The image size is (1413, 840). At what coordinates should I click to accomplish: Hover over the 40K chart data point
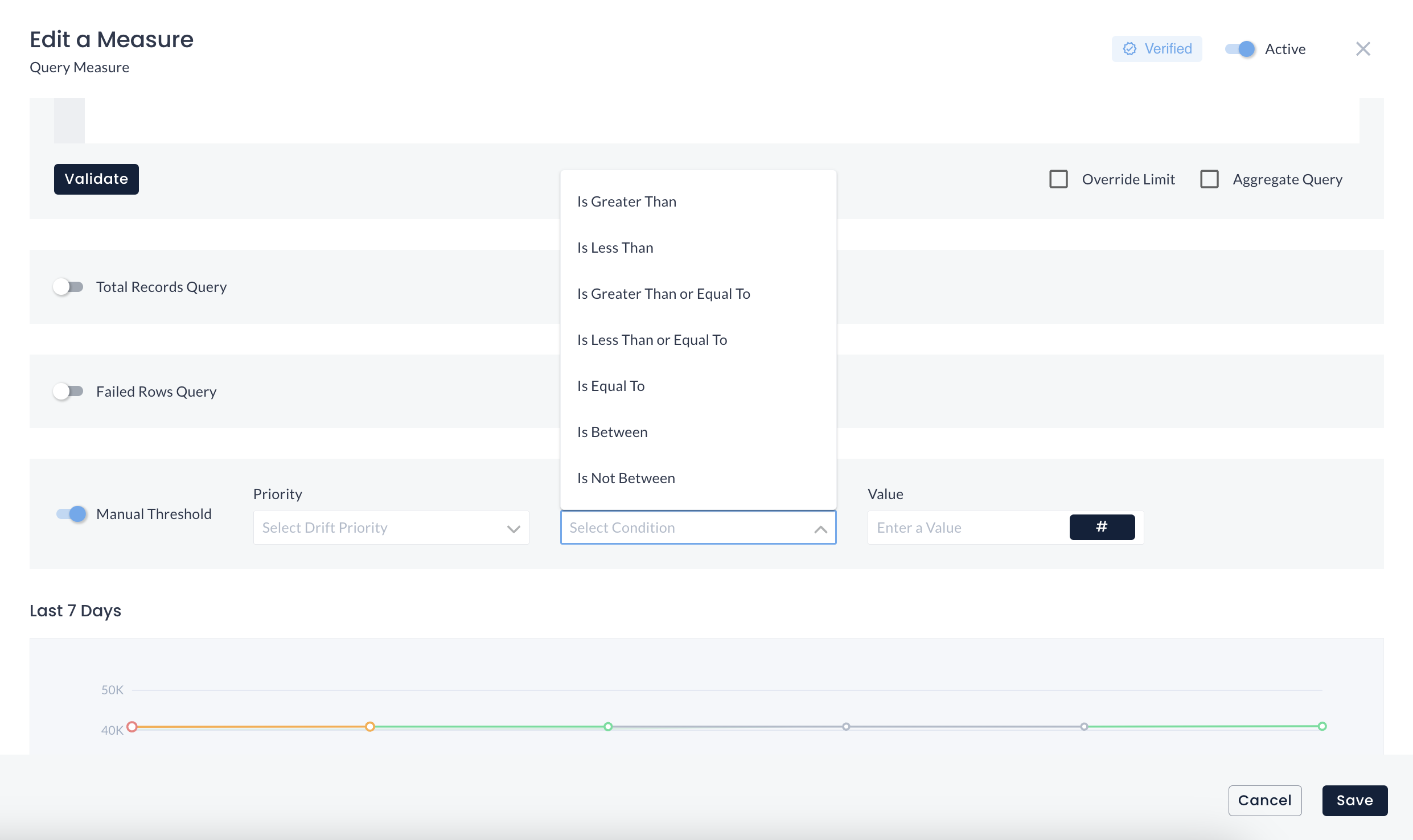tap(133, 726)
